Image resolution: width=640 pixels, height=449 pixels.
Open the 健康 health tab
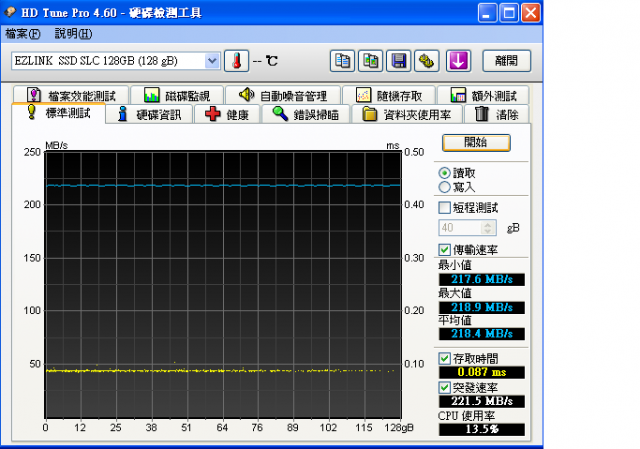[227, 114]
